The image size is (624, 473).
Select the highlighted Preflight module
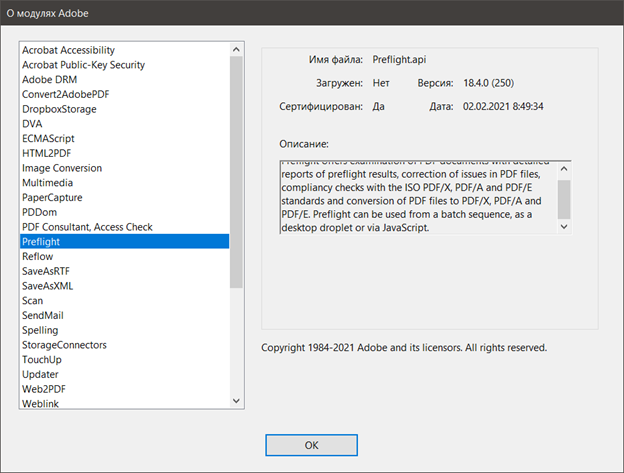pyautogui.click(x=125, y=241)
